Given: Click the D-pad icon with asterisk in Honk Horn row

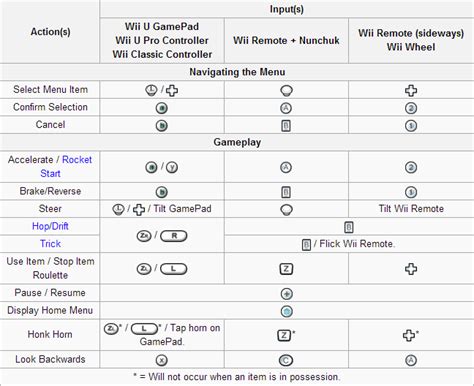Looking at the screenshot, I should click(x=411, y=335).
